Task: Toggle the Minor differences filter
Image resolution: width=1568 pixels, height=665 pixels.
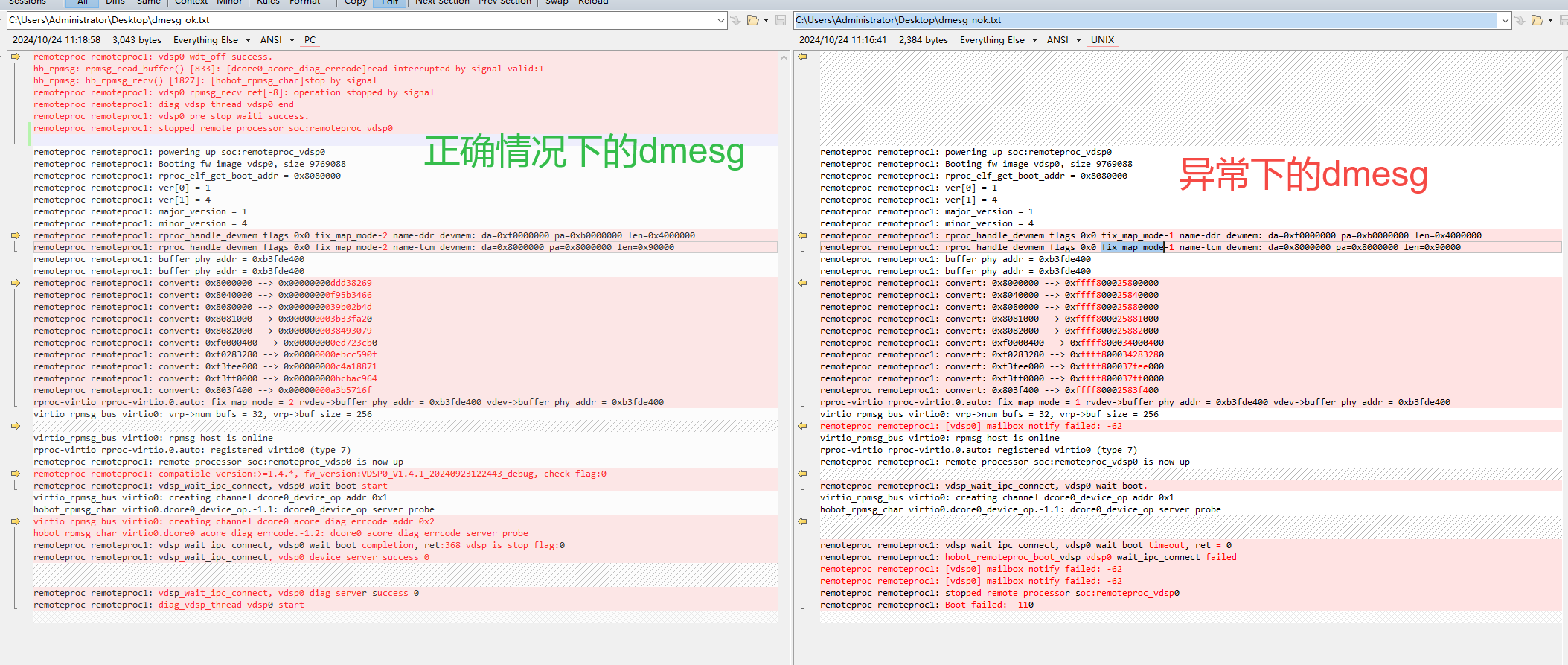Action: [229, 3]
